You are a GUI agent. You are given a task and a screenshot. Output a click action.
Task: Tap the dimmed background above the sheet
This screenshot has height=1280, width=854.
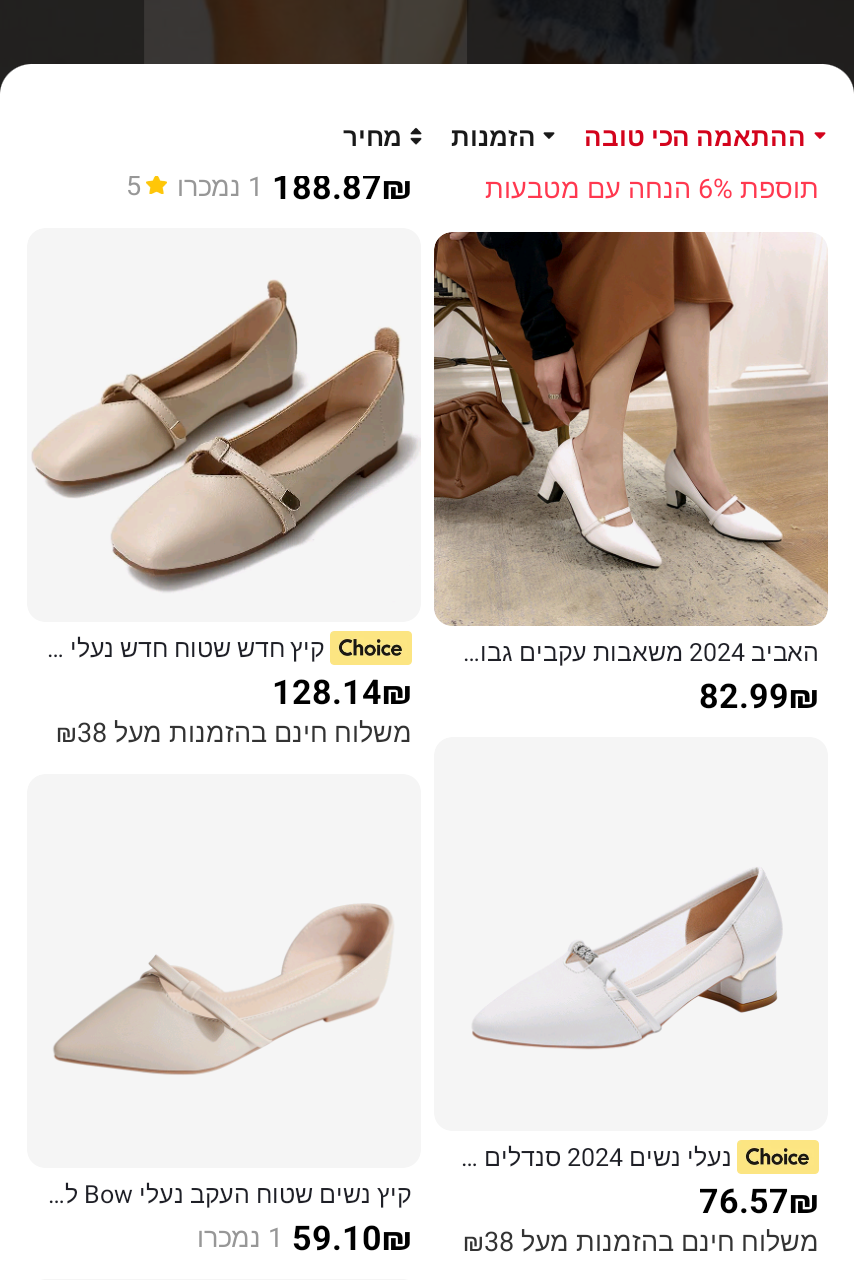tap(427, 30)
